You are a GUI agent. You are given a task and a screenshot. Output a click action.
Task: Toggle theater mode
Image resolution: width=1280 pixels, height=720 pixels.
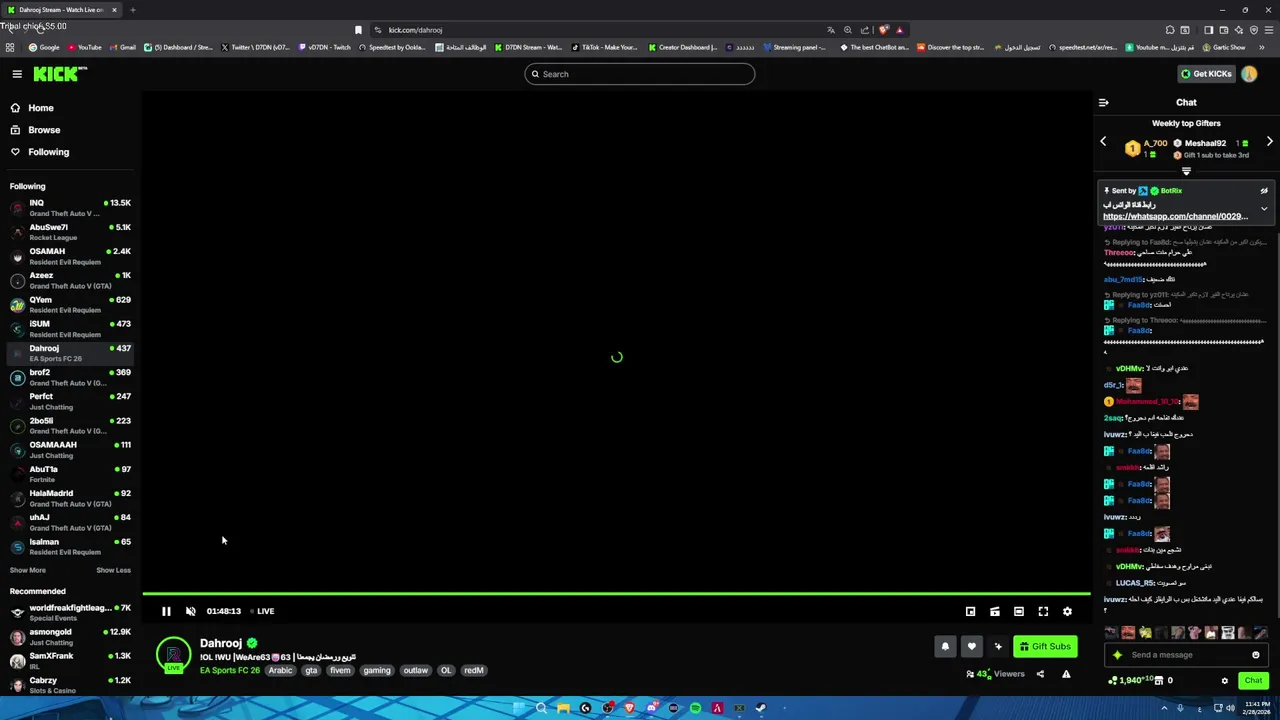(x=1019, y=611)
